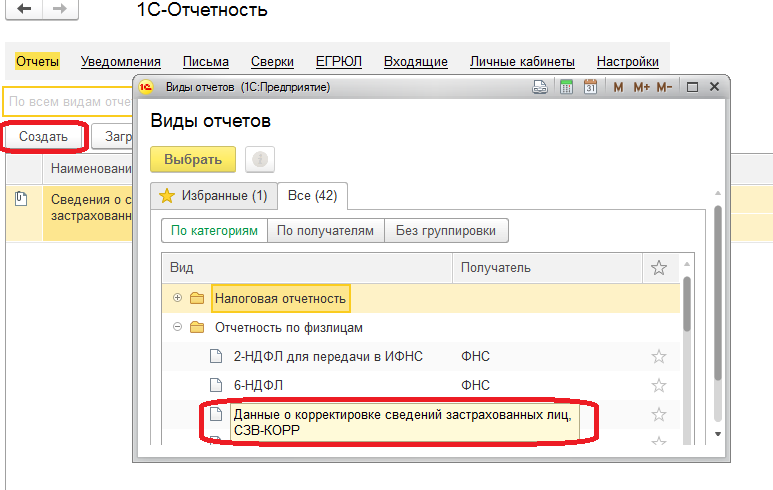Viewport: 773px width, 490px height.
Task: Add 6-НДФЛ to favorites with star
Action: [x=659, y=385]
